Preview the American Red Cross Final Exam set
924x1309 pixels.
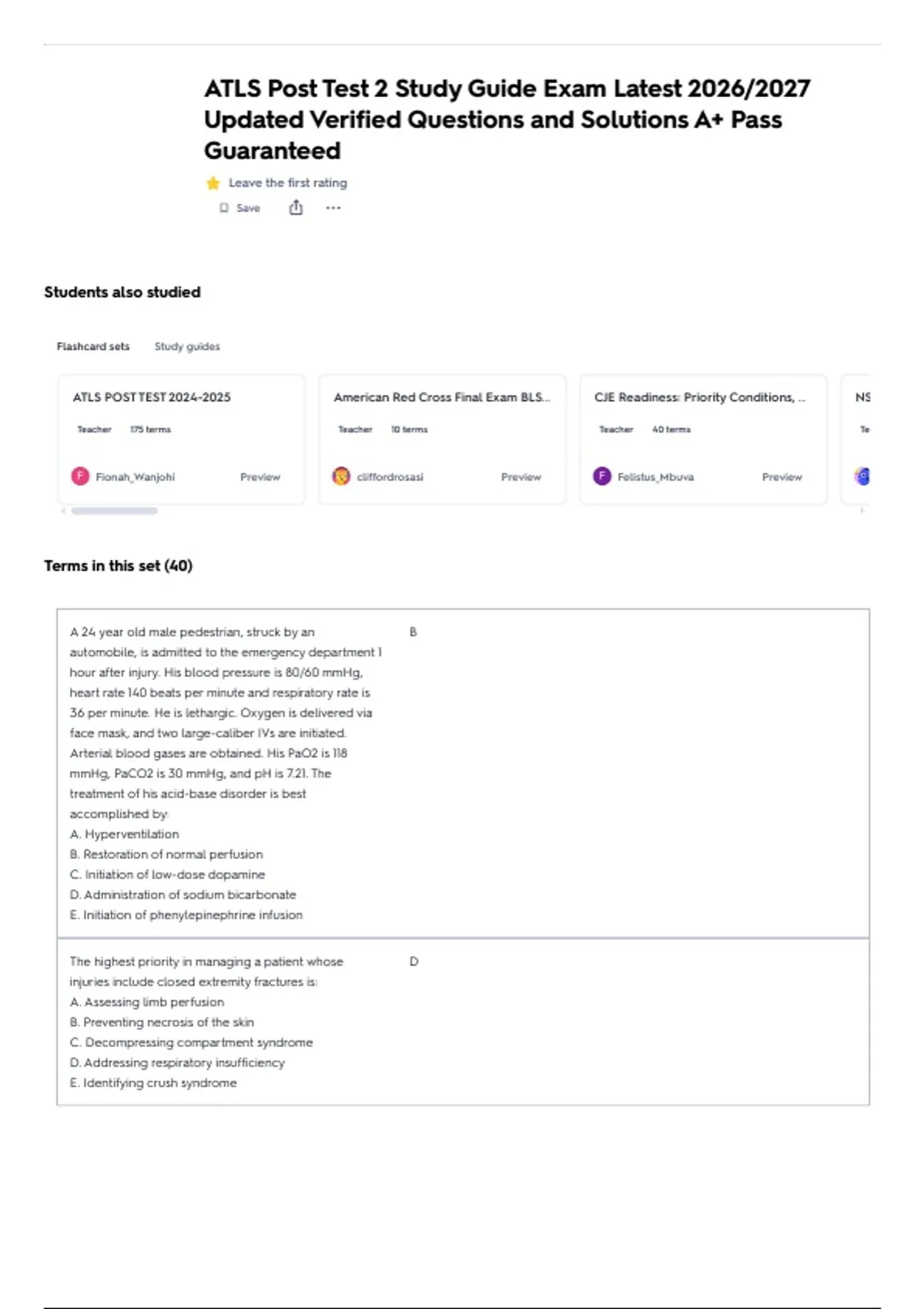(521, 477)
